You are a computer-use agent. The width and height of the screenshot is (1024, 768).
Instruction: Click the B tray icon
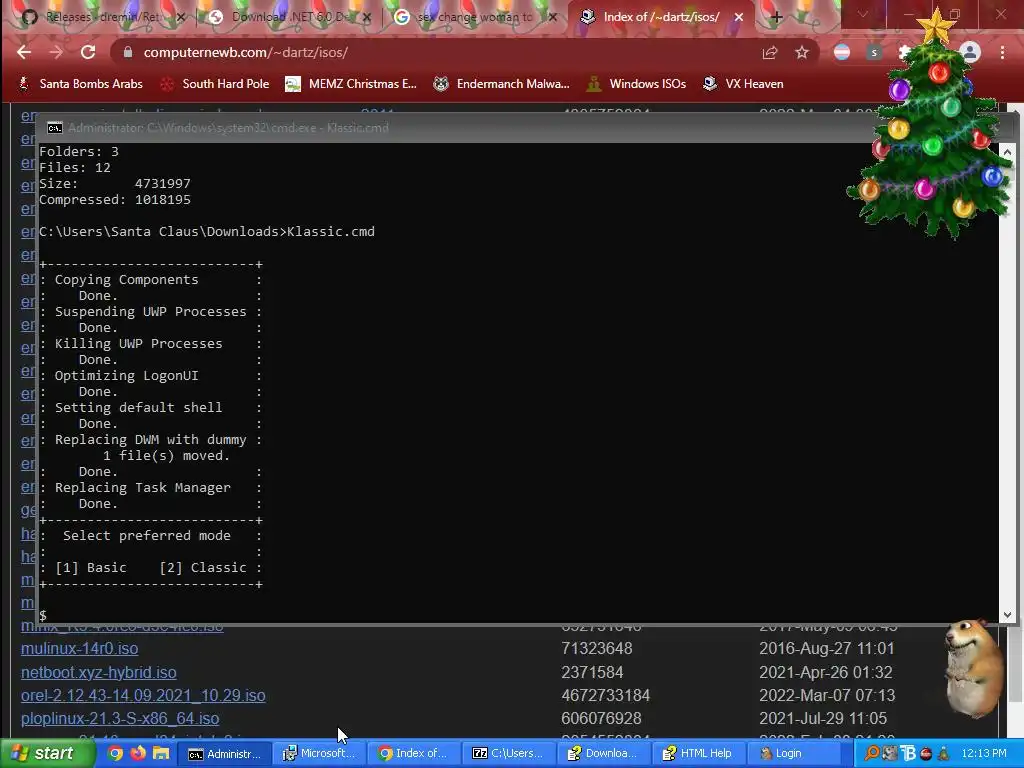[x=908, y=754]
